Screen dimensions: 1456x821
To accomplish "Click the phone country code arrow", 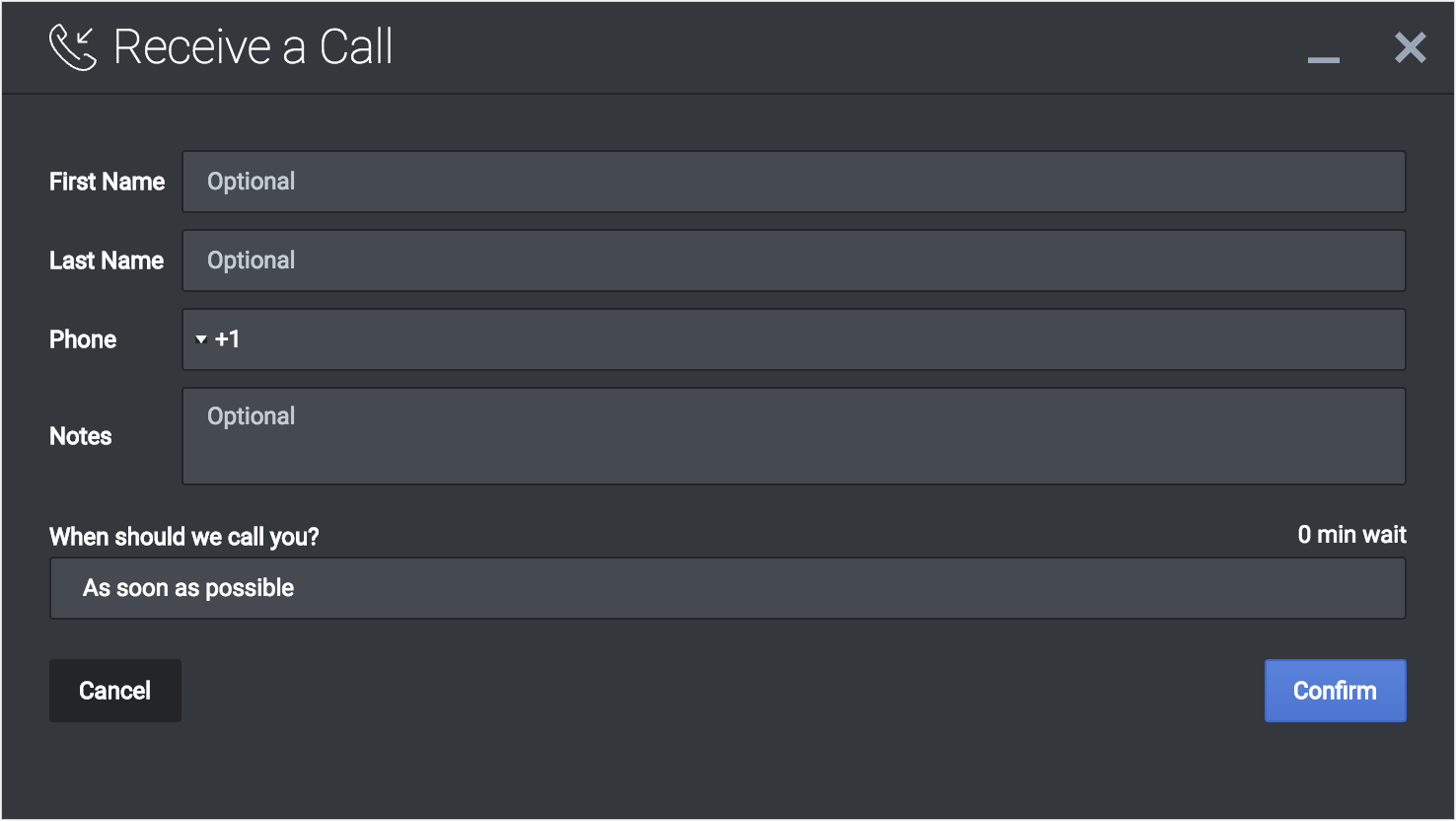I will (201, 339).
